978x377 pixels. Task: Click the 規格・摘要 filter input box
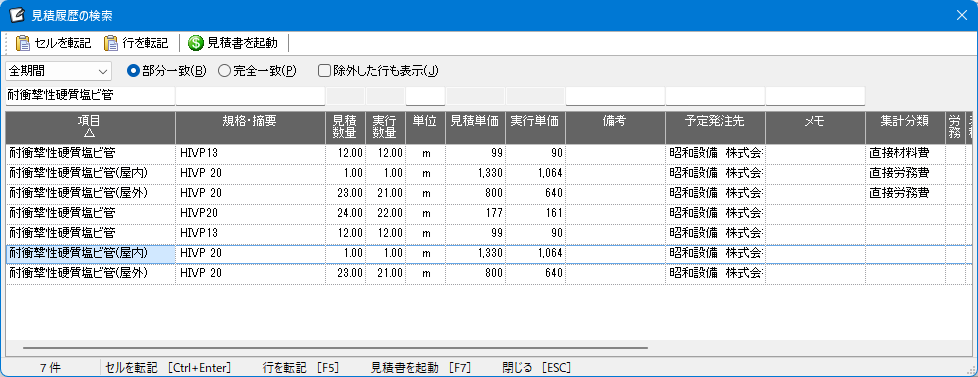250,95
